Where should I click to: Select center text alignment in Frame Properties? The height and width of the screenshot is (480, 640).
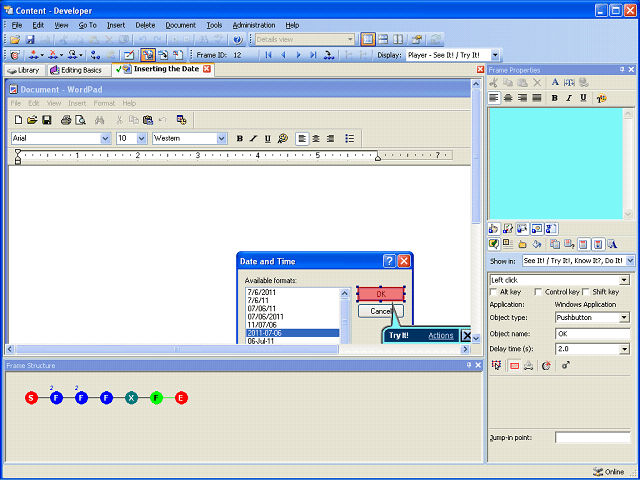pos(508,98)
